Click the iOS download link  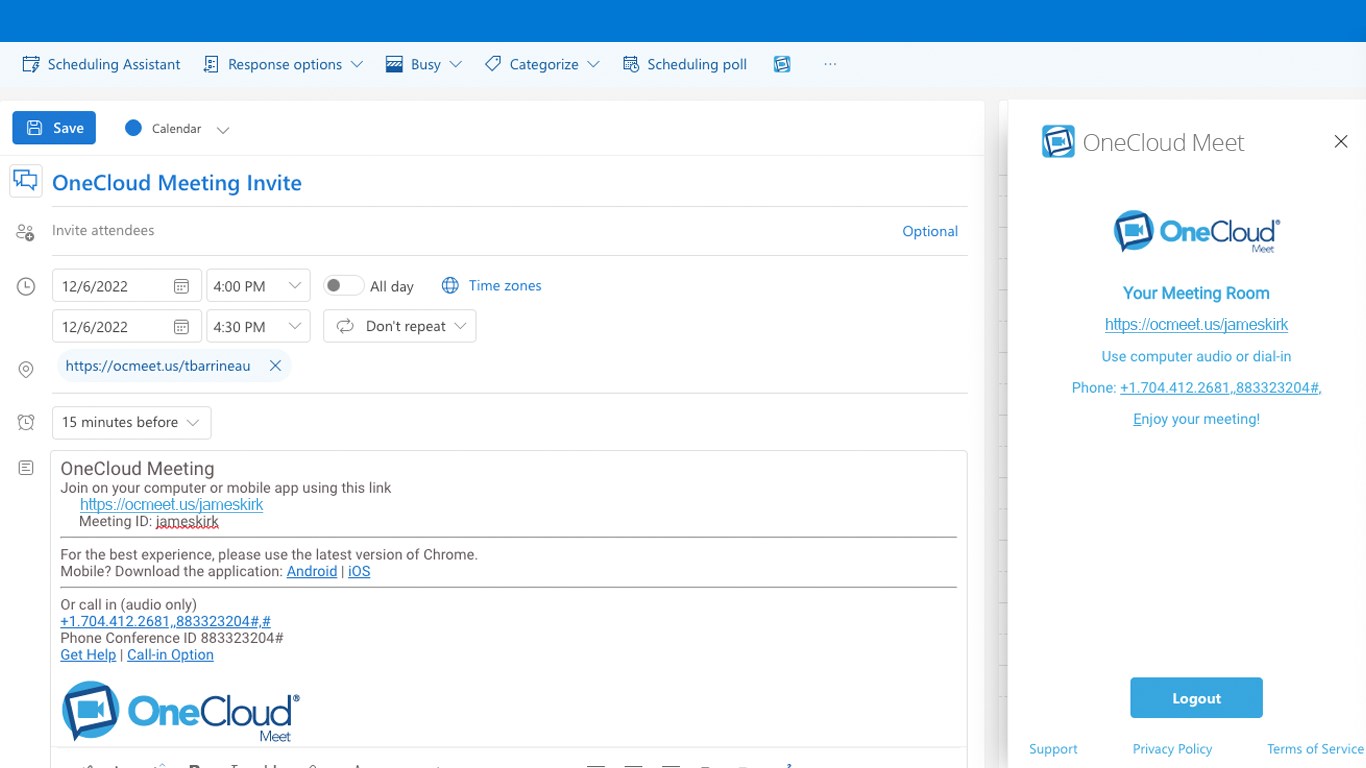pos(359,571)
